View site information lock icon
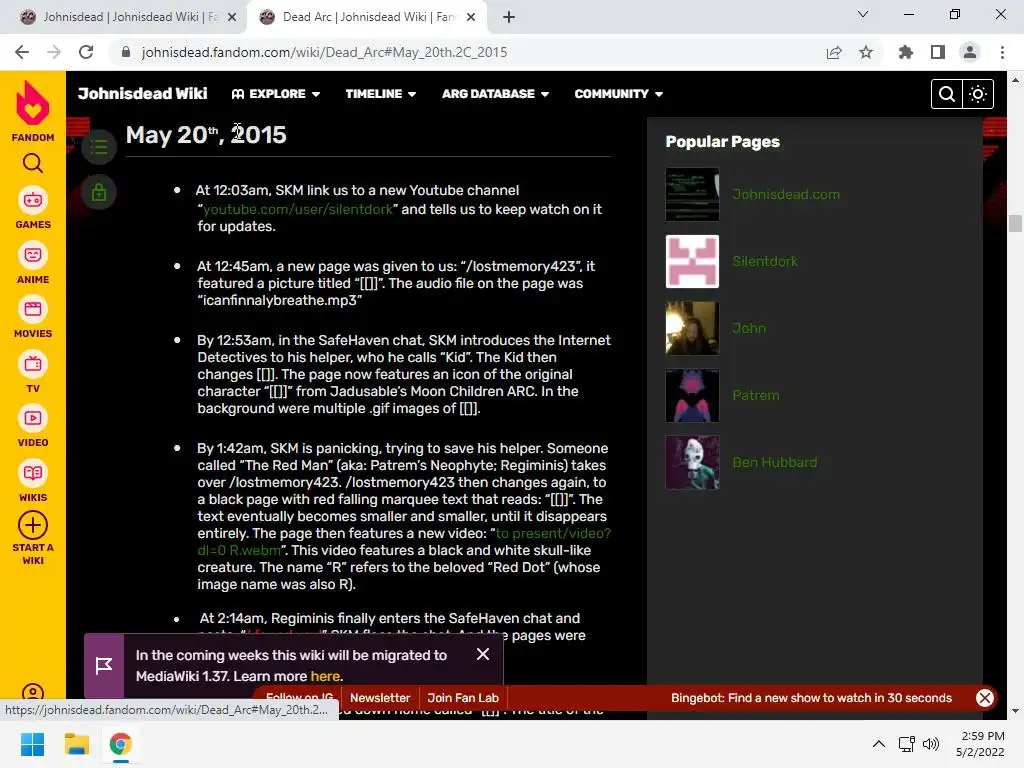 (126, 52)
